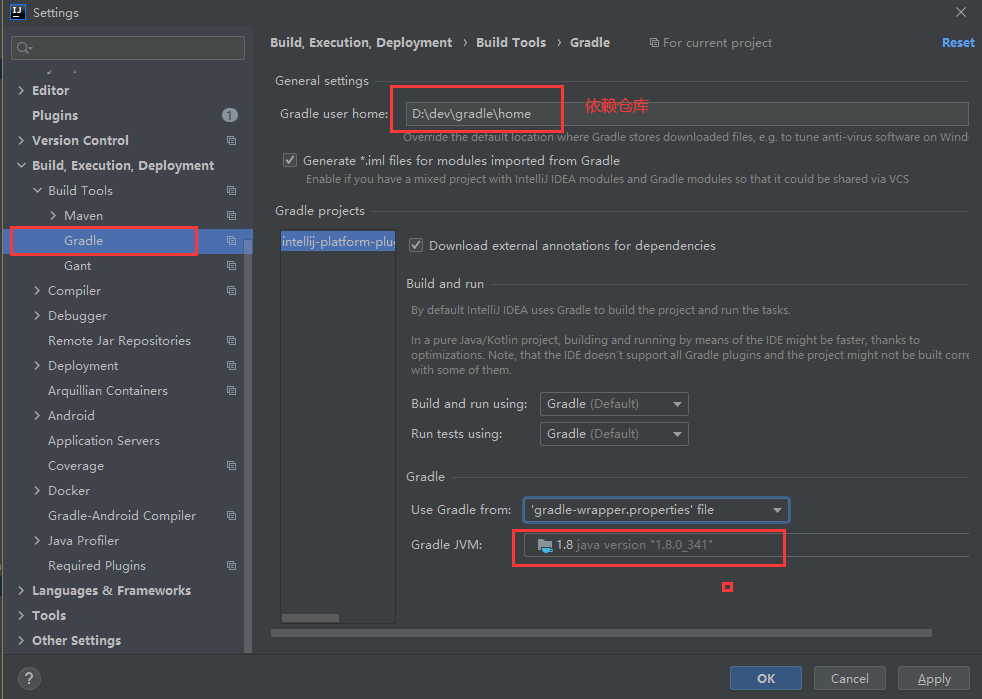
Task: Open Coverage settings page
Action: (76, 465)
